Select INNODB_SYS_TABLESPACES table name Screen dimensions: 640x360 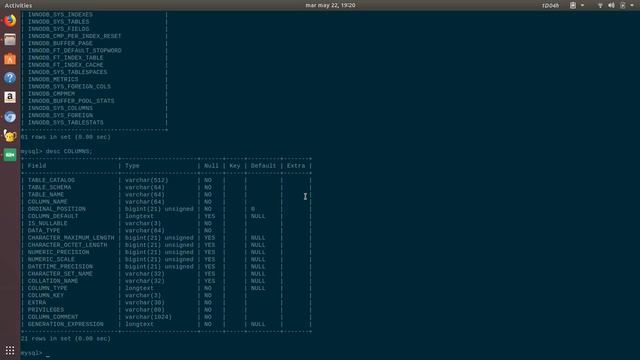(67, 72)
